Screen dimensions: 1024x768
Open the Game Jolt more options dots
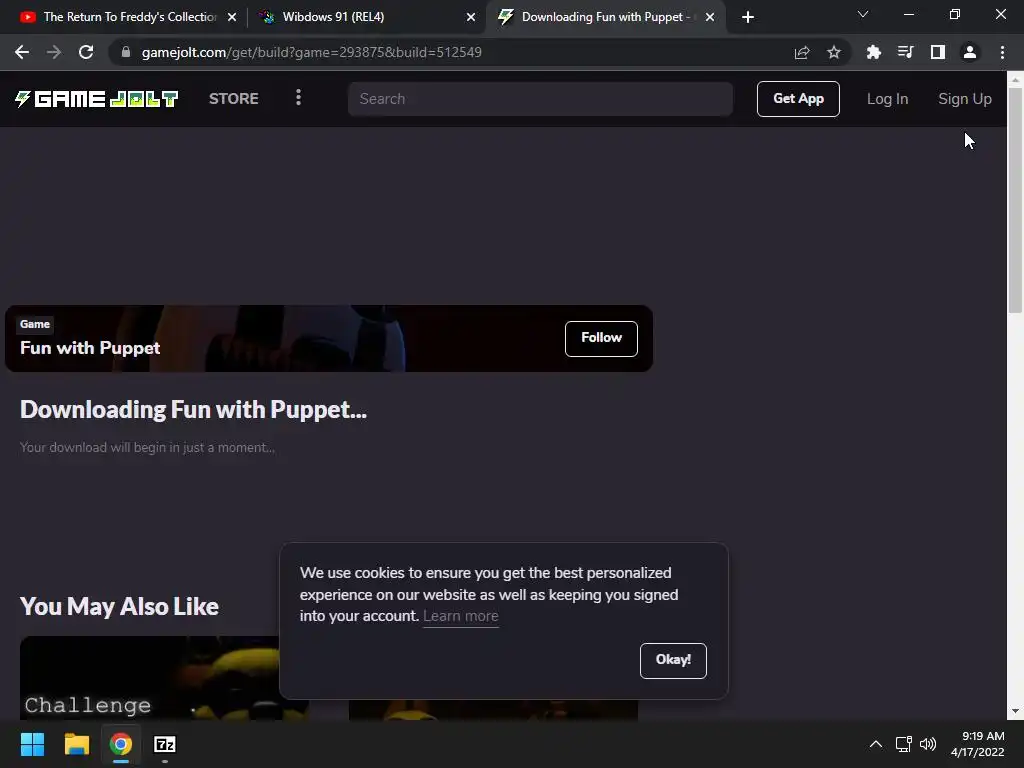tap(298, 98)
